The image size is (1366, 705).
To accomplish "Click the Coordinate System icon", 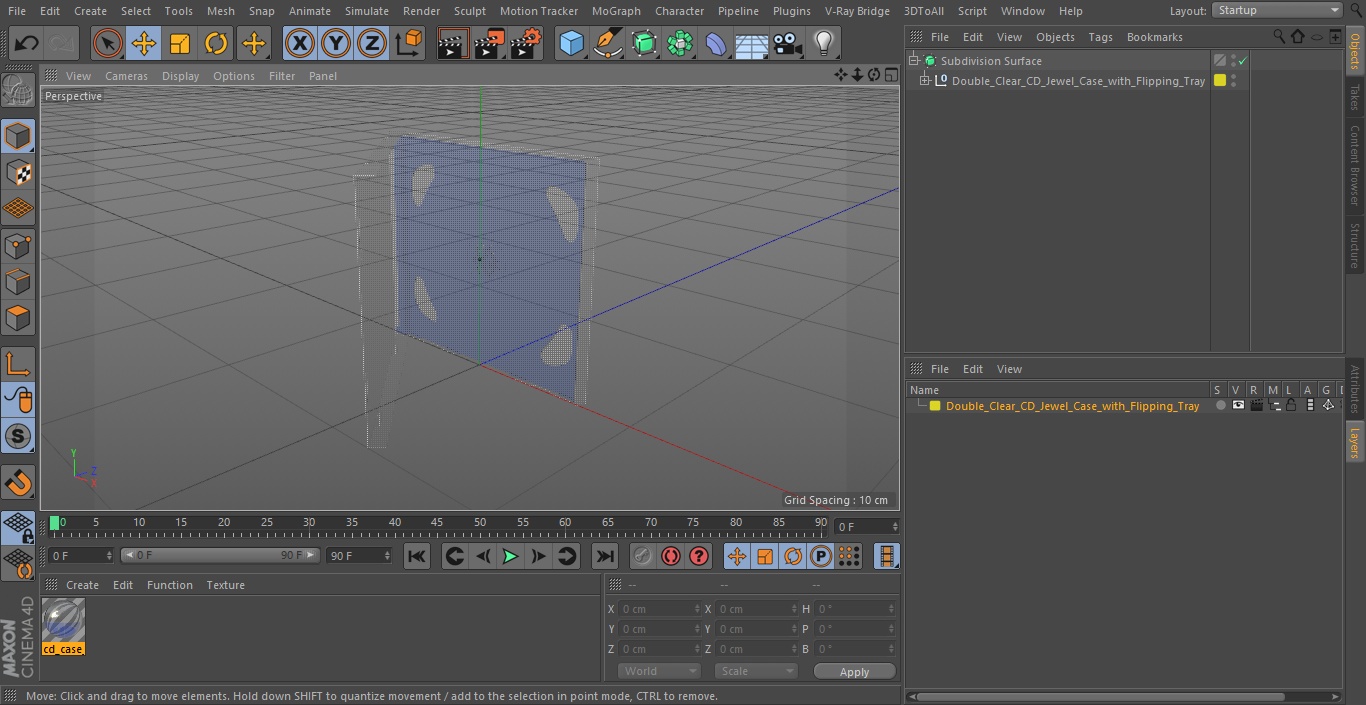I will coord(409,43).
